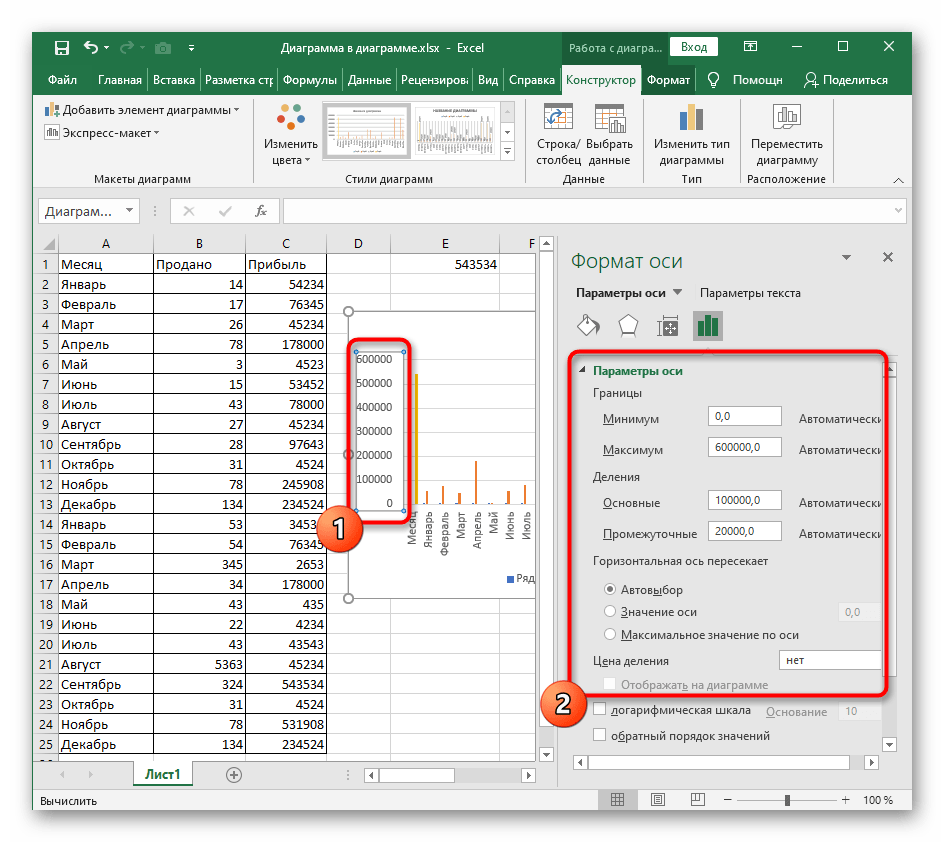Click the Save icon in title bar
Viewport: 944px width, 842px height.
coord(62,47)
